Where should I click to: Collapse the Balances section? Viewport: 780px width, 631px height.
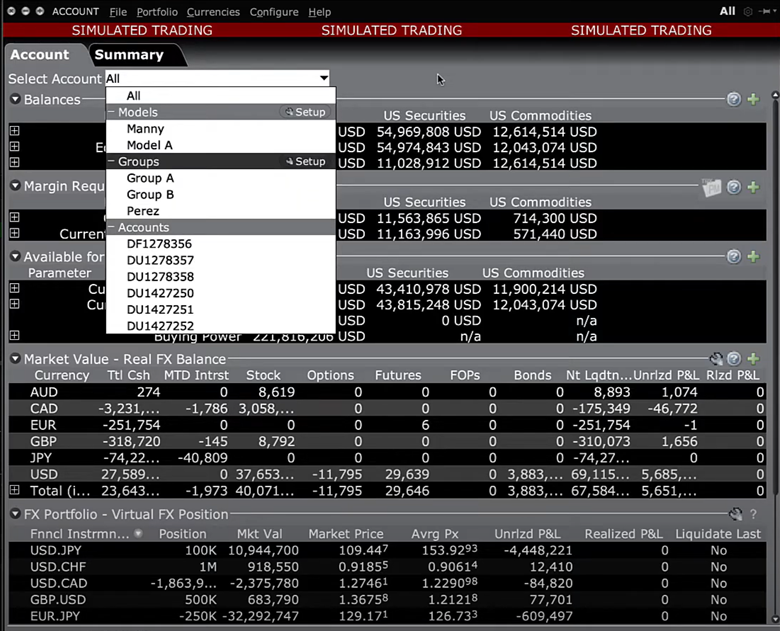pos(15,100)
